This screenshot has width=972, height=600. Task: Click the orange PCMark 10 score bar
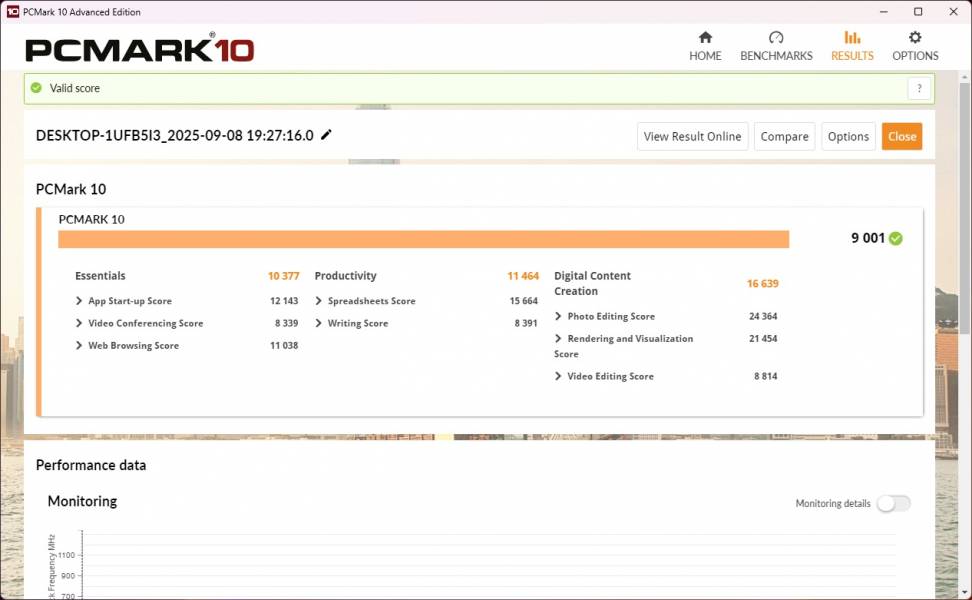tap(423, 239)
